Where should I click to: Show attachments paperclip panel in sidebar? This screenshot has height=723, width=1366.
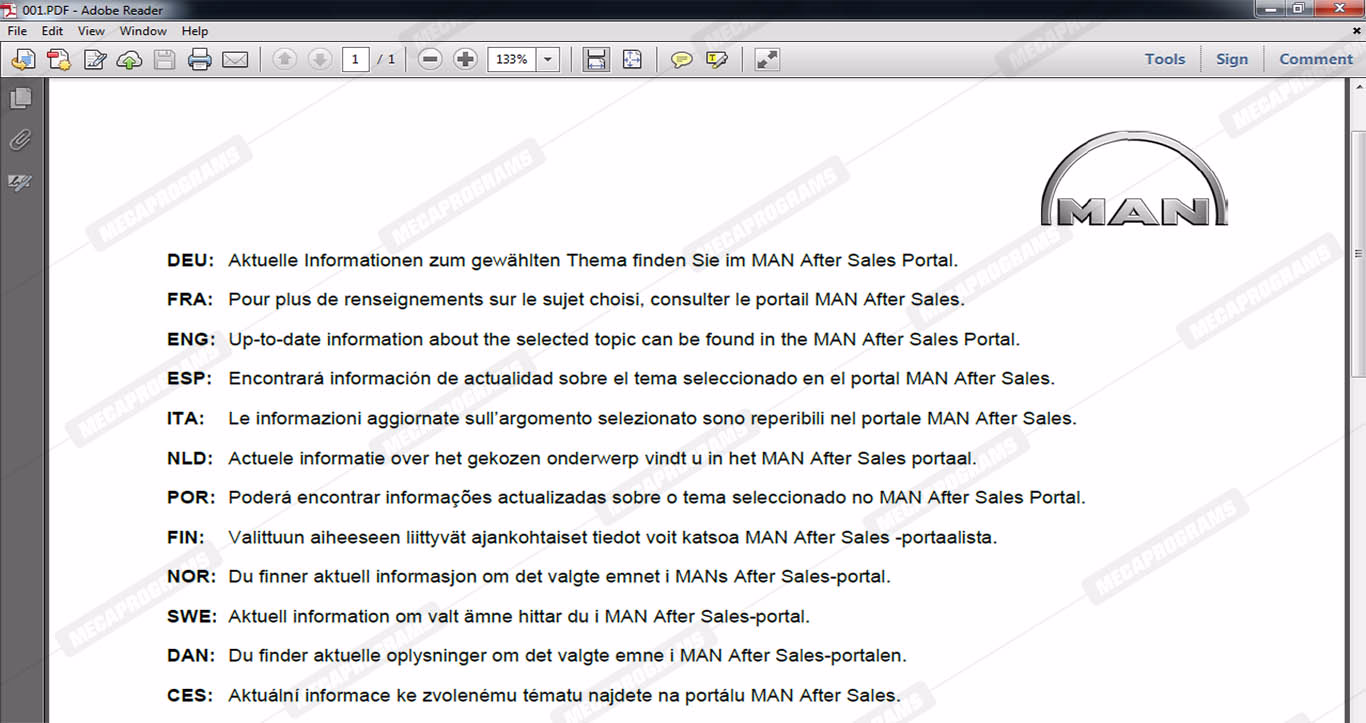point(20,140)
